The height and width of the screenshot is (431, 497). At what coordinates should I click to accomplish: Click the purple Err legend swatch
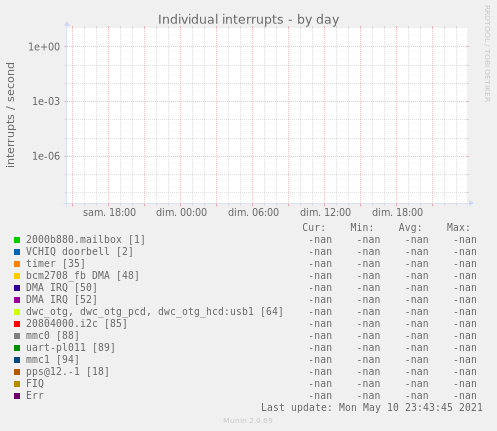(17, 396)
